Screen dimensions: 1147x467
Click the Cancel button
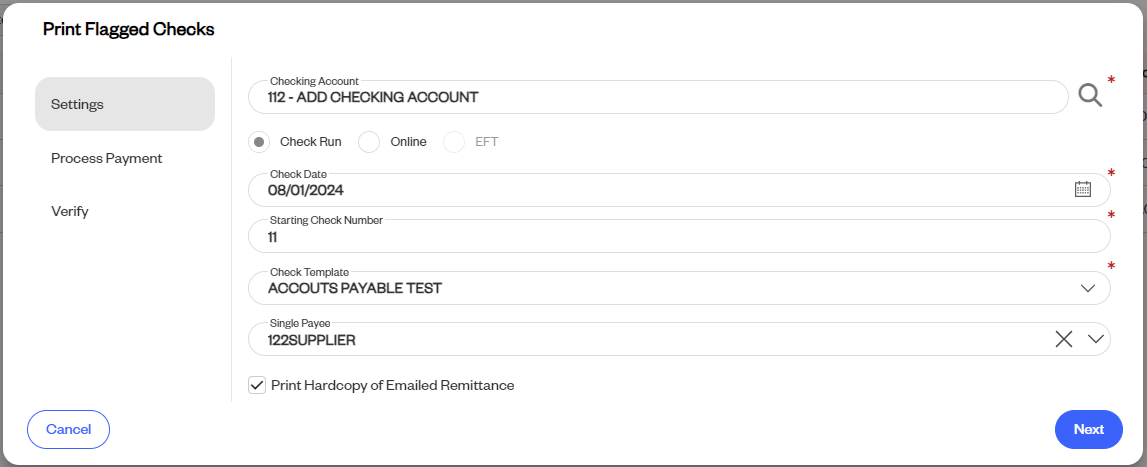(68, 430)
